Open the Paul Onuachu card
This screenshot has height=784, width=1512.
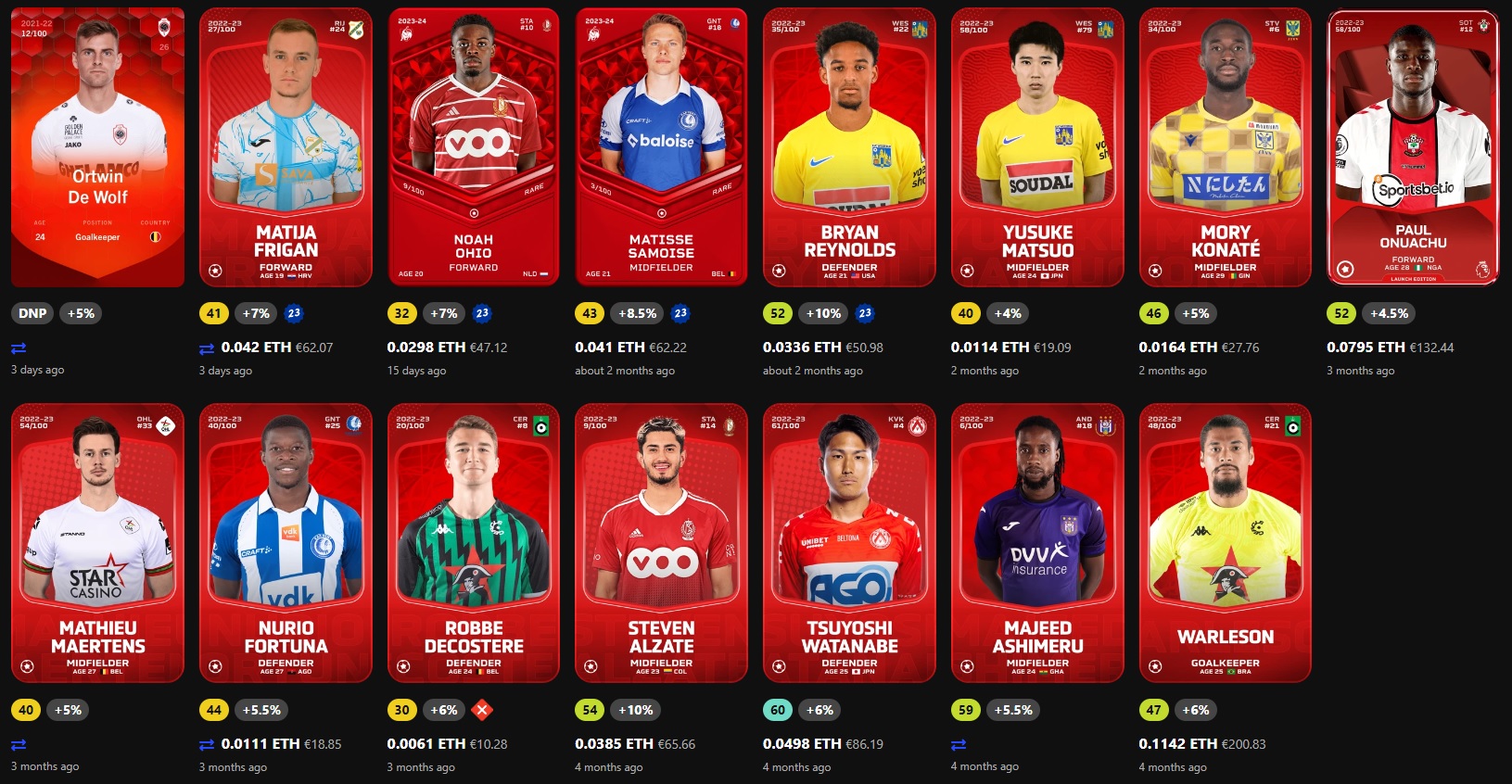click(x=1413, y=147)
